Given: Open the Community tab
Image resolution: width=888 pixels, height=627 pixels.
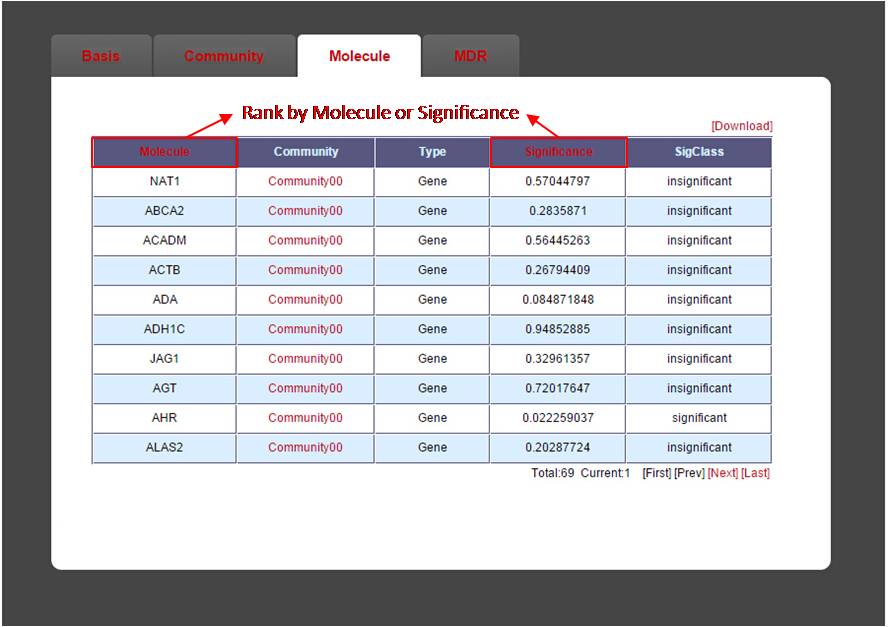Looking at the screenshot, I should pyautogui.click(x=224, y=56).
